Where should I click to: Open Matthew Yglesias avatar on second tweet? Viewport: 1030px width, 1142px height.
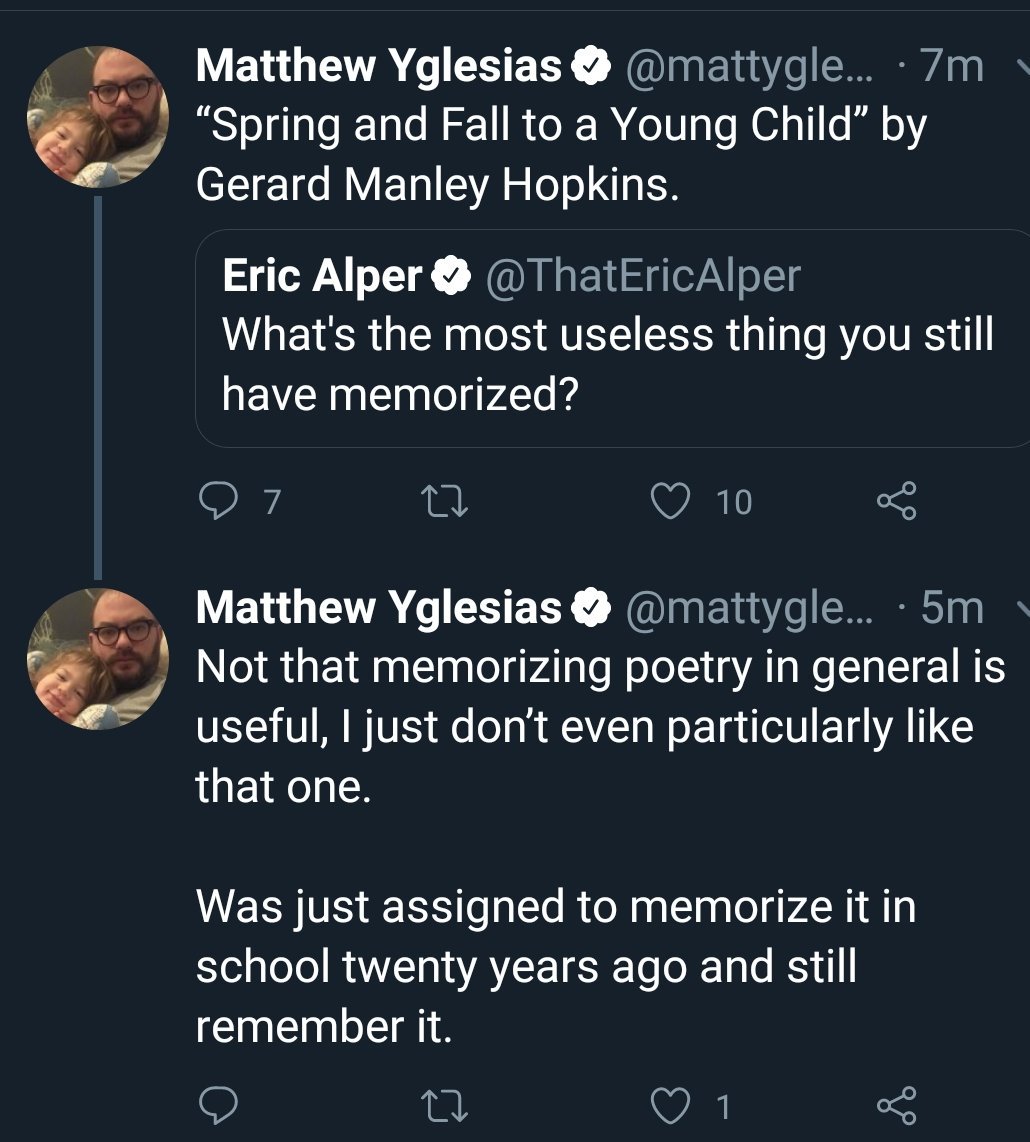pyautogui.click(x=96, y=658)
